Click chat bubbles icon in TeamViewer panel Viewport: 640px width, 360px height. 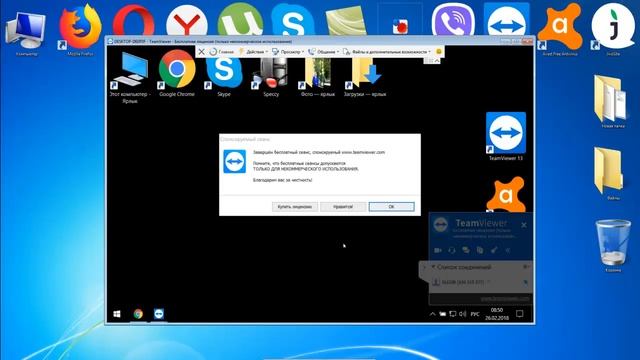click(466, 250)
